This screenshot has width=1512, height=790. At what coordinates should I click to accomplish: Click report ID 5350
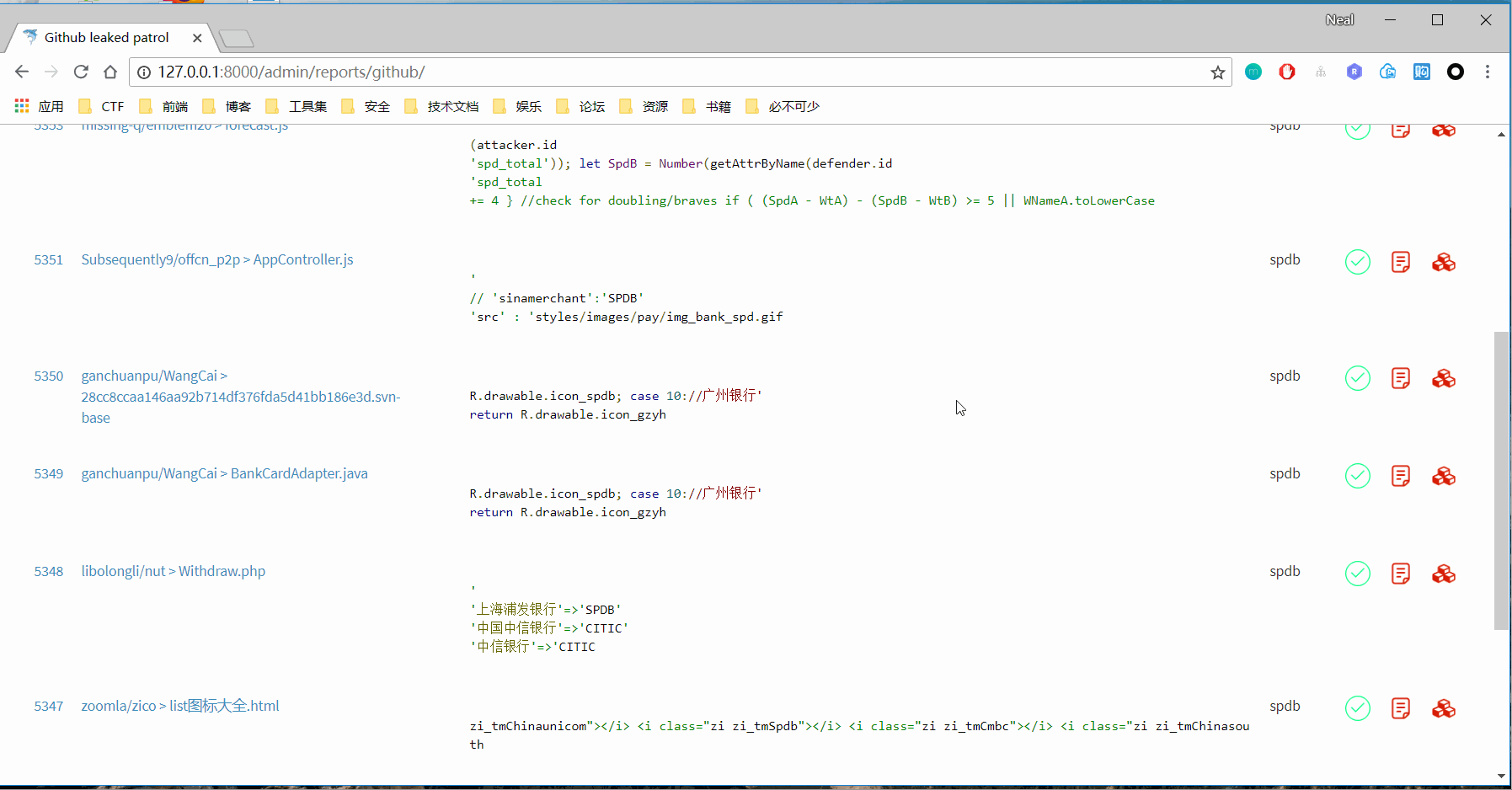point(49,376)
